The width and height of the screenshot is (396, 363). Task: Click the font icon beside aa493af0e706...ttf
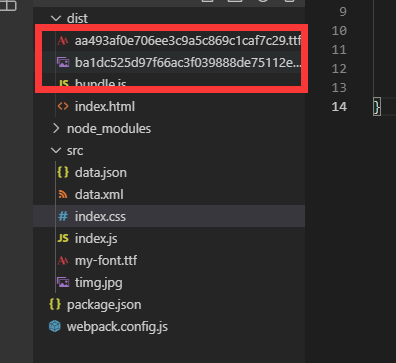pos(63,41)
